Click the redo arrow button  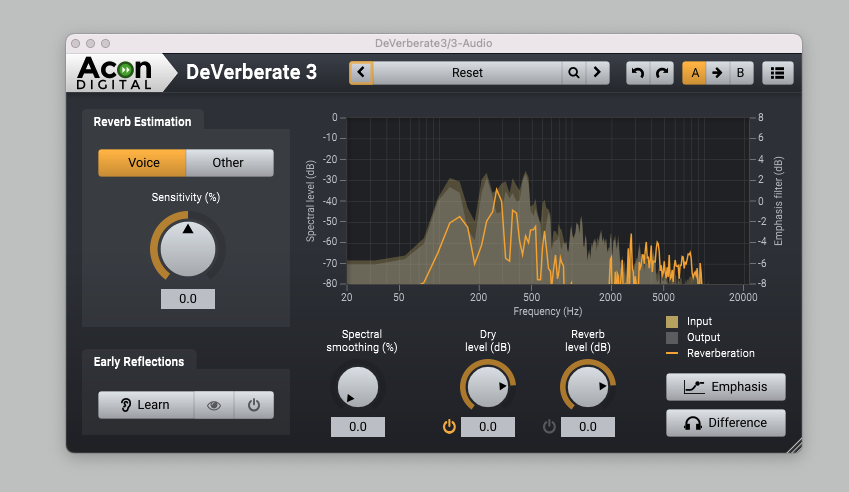point(661,73)
